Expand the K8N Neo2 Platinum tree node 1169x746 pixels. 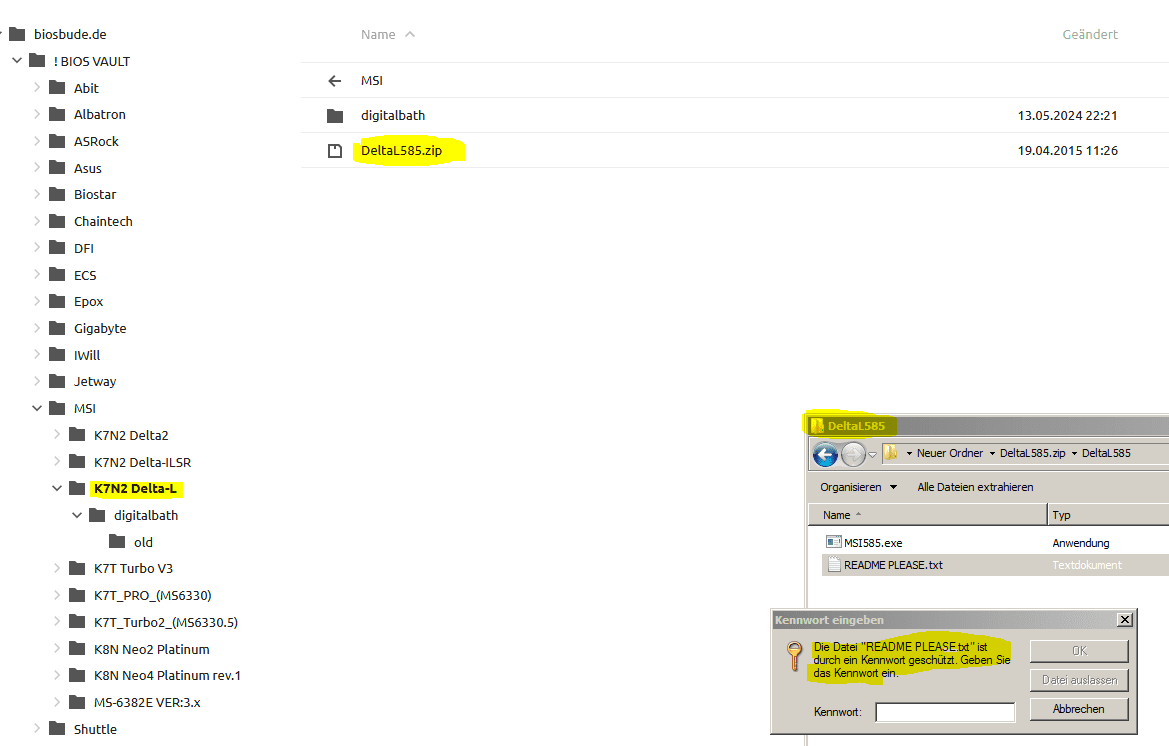(x=57, y=648)
